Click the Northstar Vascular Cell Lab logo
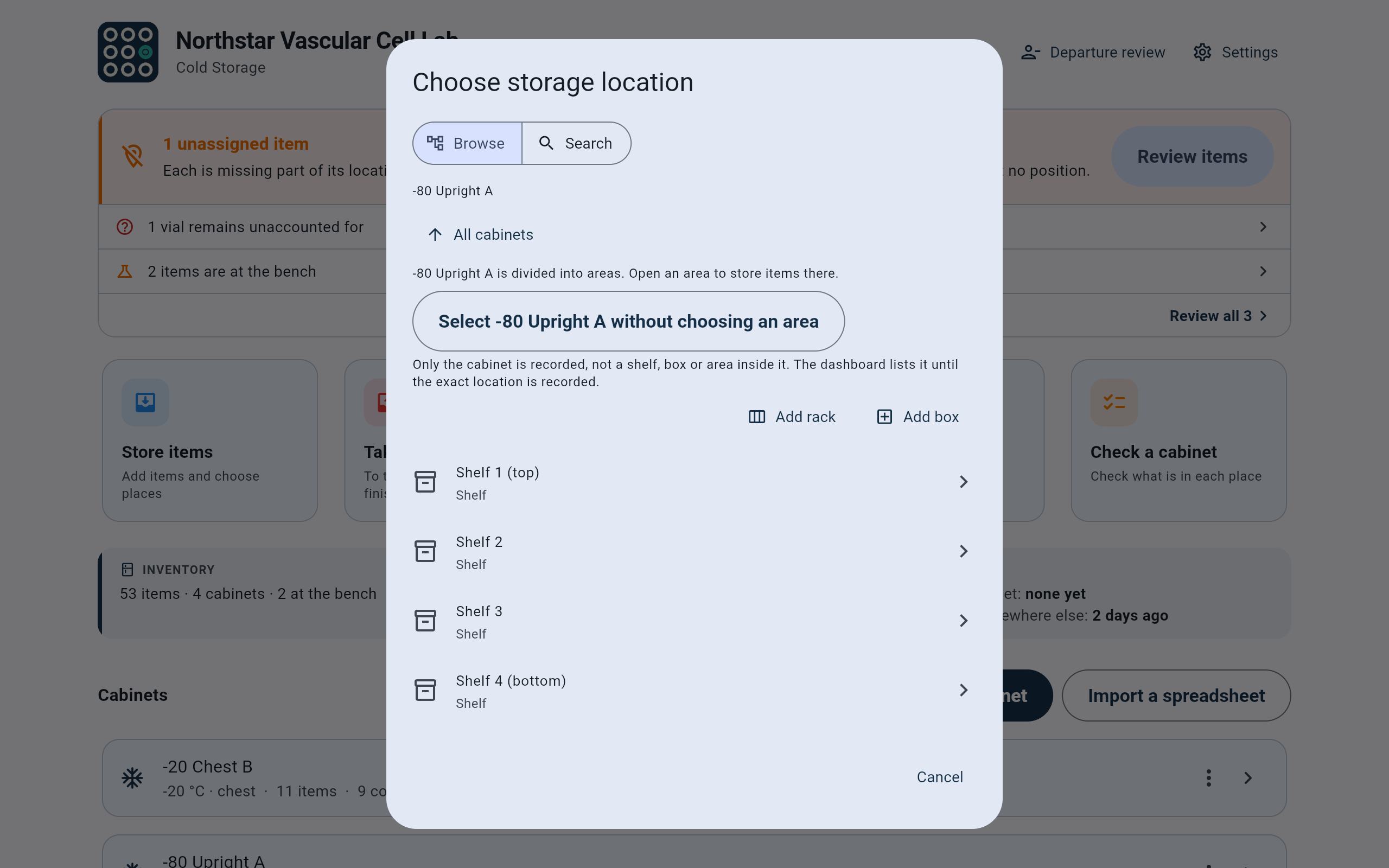The image size is (1389, 868). click(128, 52)
